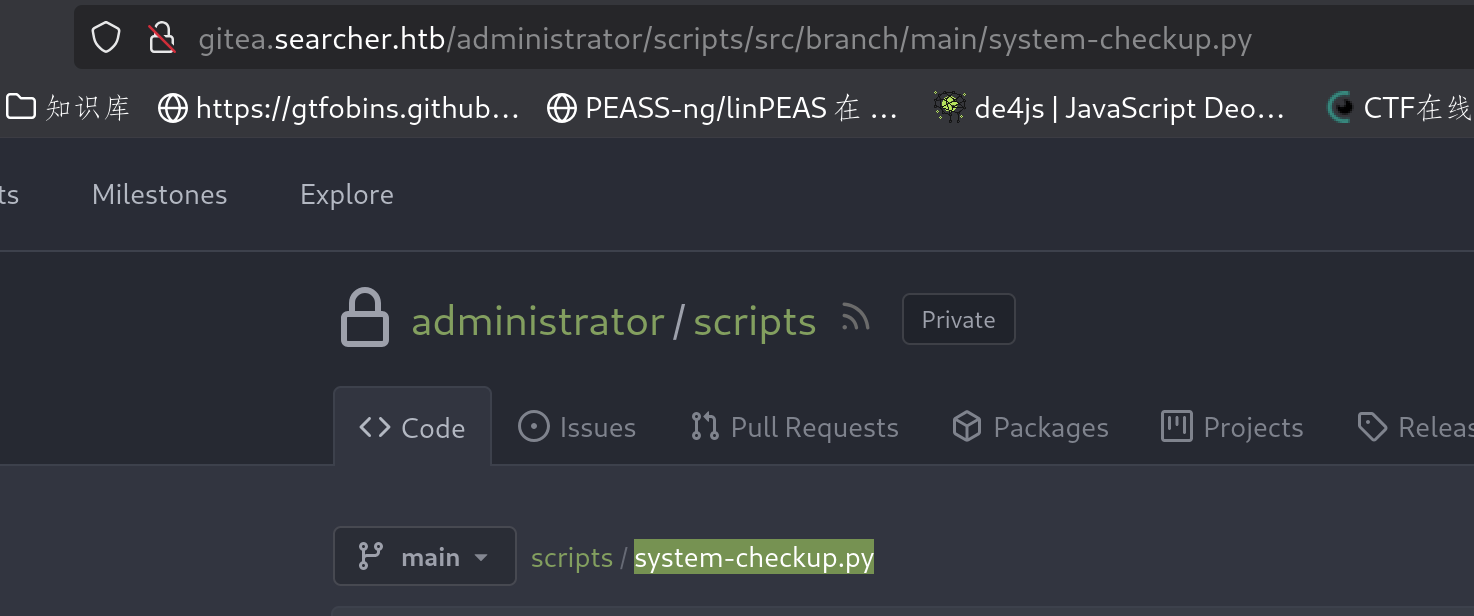
Task: Open the PEASS-ng/linPEAS bookmark
Action: [x=722, y=108]
